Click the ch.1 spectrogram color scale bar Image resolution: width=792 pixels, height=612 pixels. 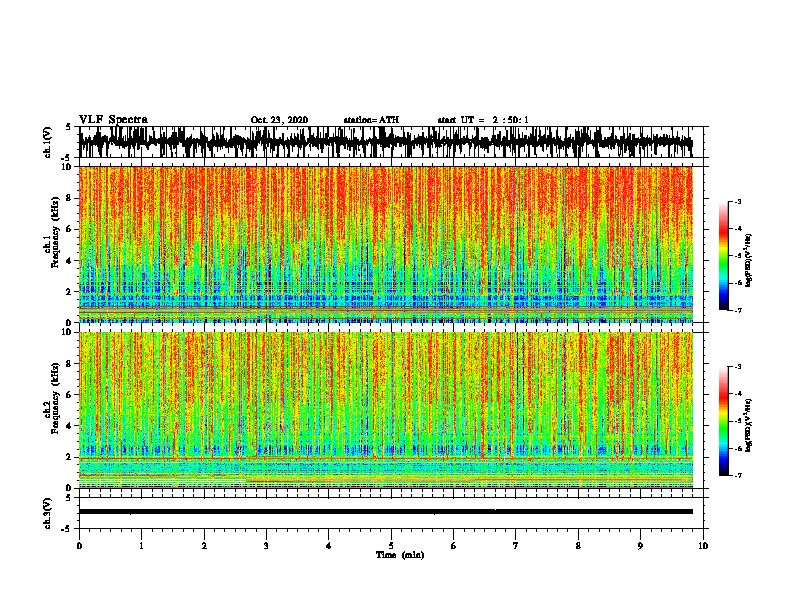point(723,256)
